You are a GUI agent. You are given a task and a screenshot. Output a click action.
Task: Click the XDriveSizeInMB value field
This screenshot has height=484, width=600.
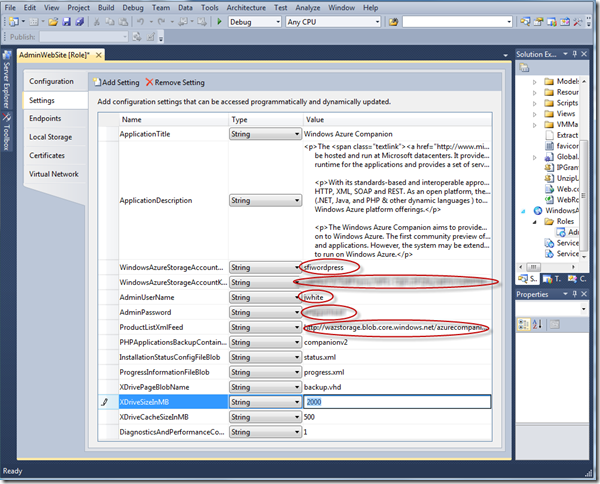coord(397,402)
